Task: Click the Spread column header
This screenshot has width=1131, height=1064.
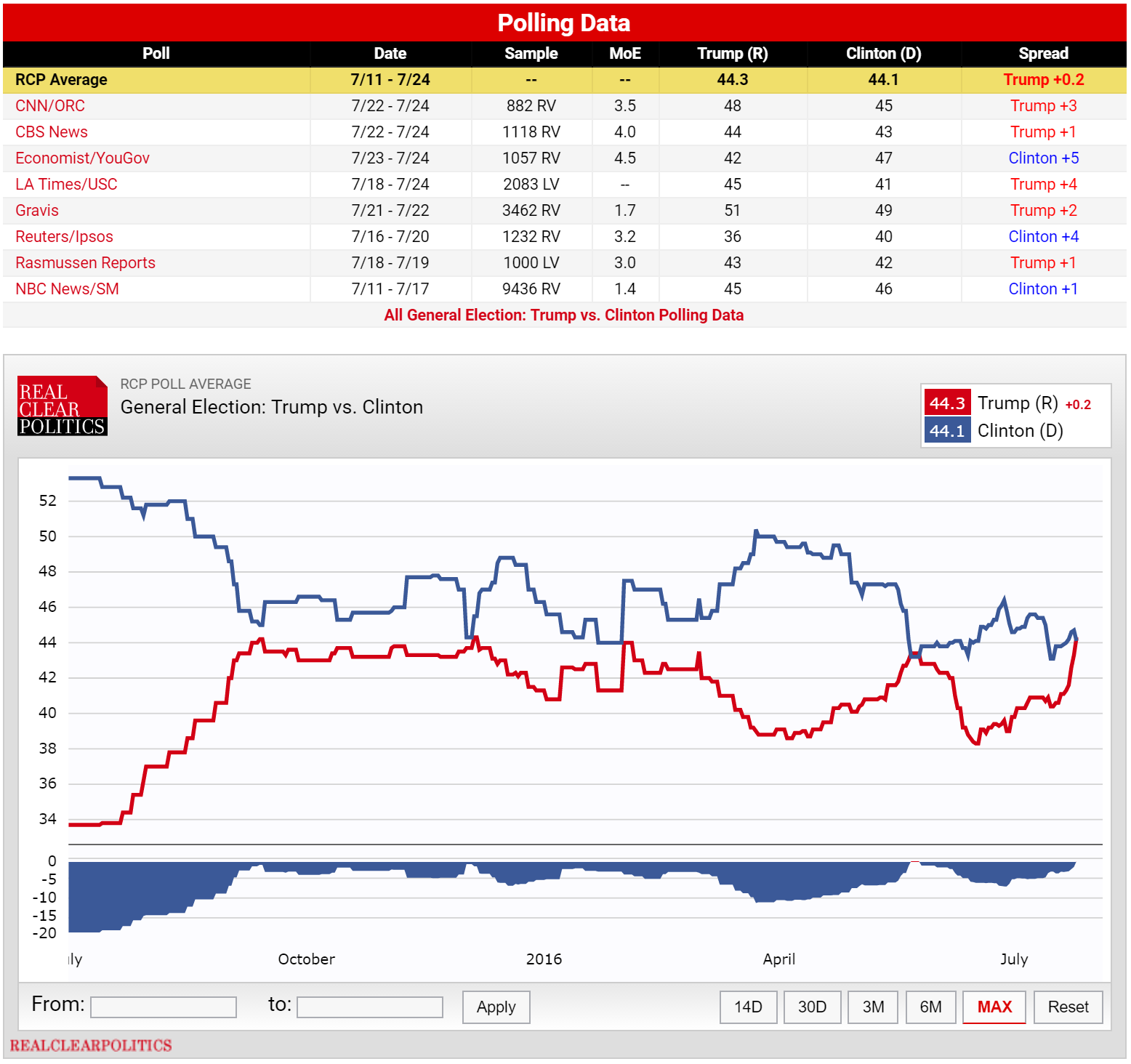Action: (x=1044, y=54)
